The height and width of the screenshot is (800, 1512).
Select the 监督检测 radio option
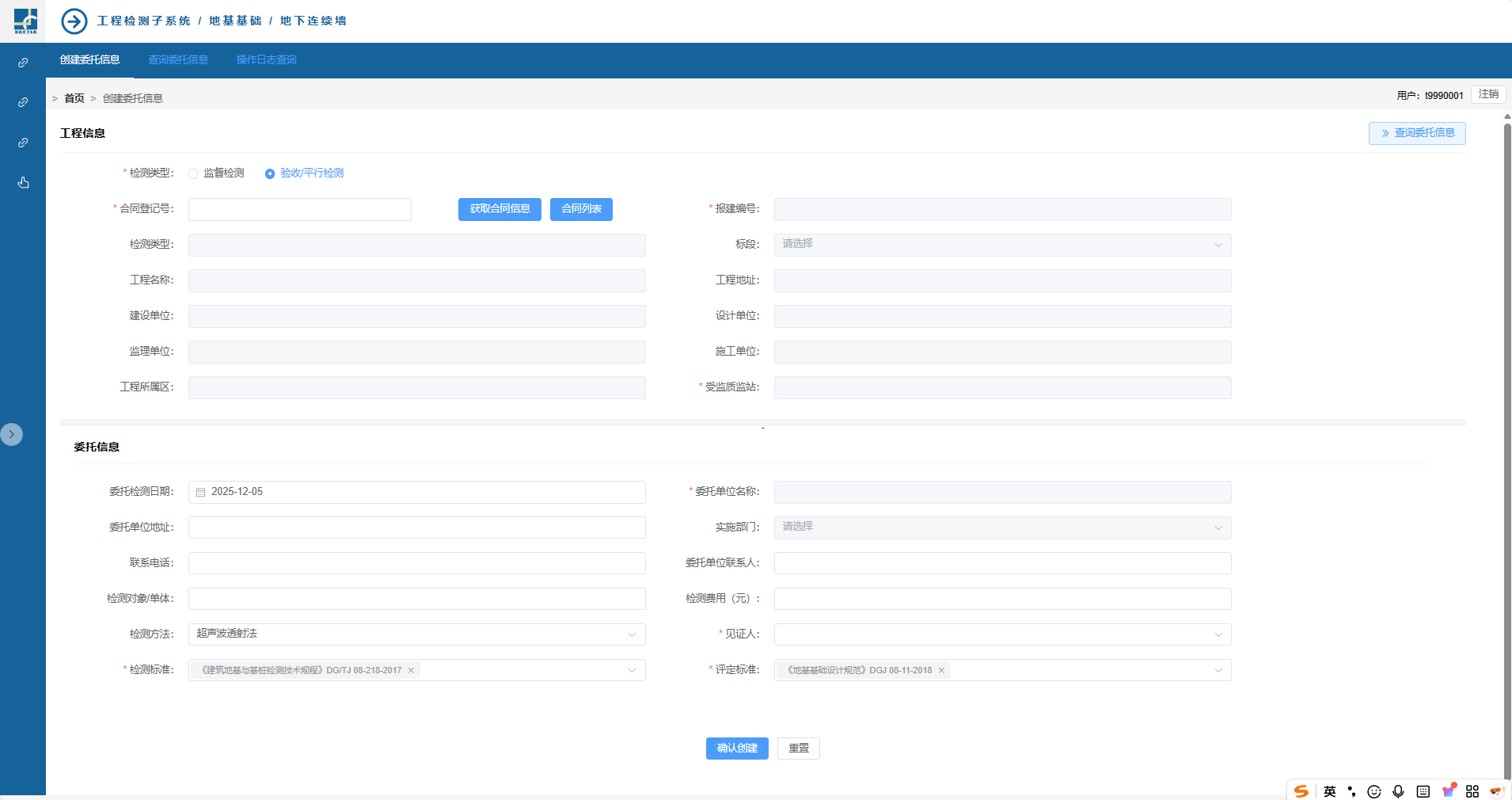[x=193, y=173]
